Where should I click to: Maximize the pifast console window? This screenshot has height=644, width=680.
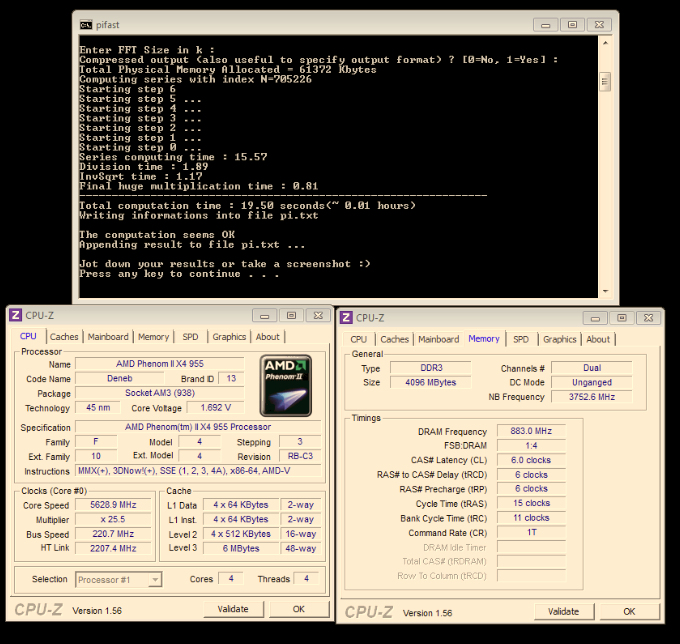click(572, 25)
